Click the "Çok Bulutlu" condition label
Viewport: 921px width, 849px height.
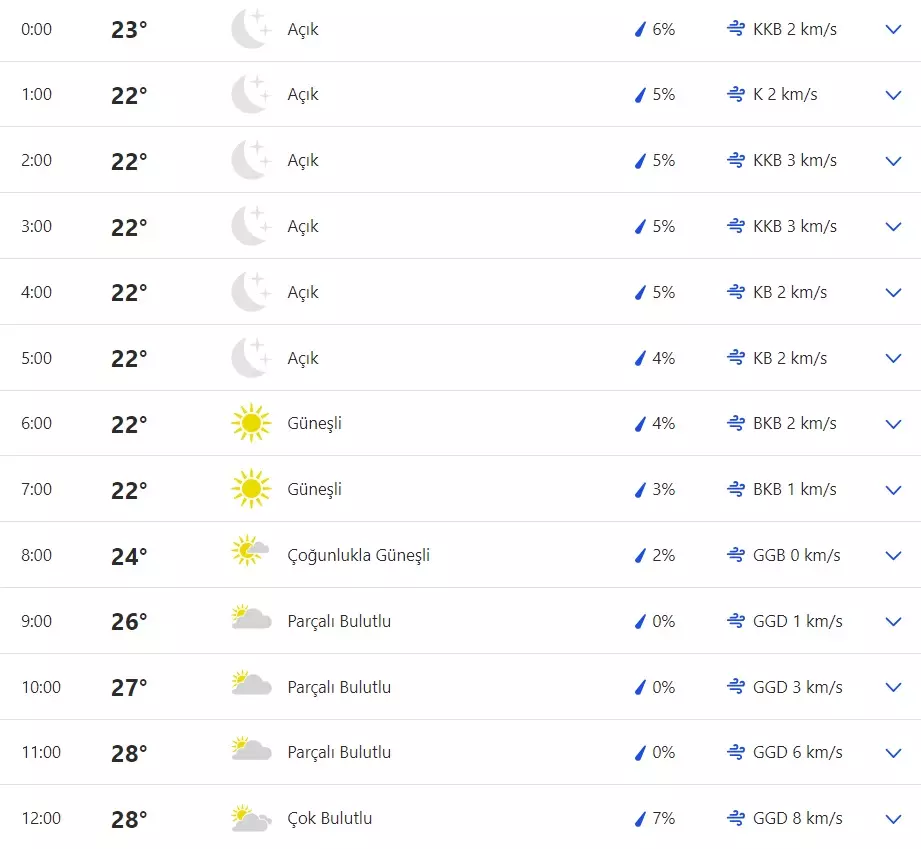(x=329, y=818)
